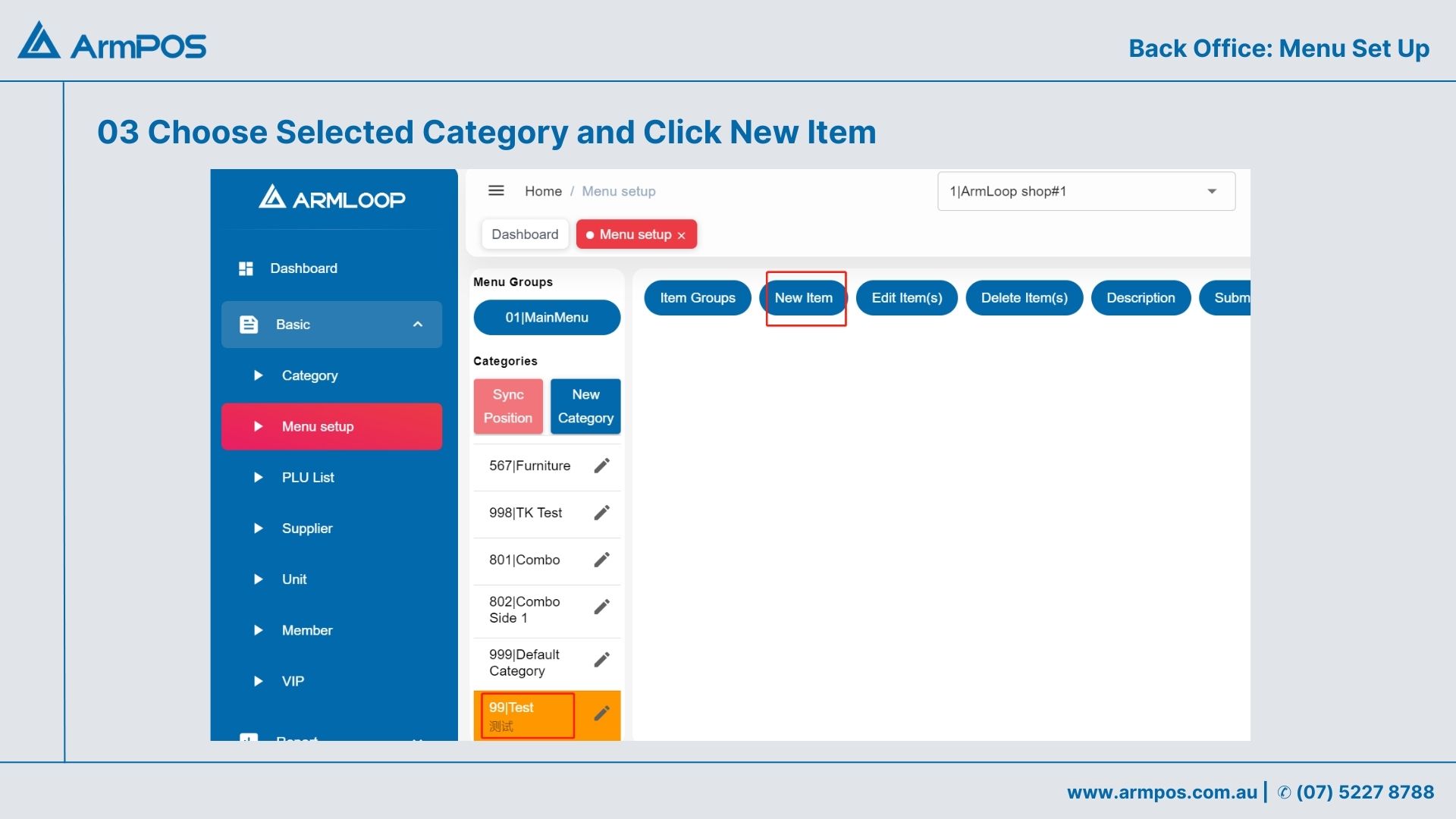Expand the Category sidebar entry
1456x819 pixels.
point(309,375)
